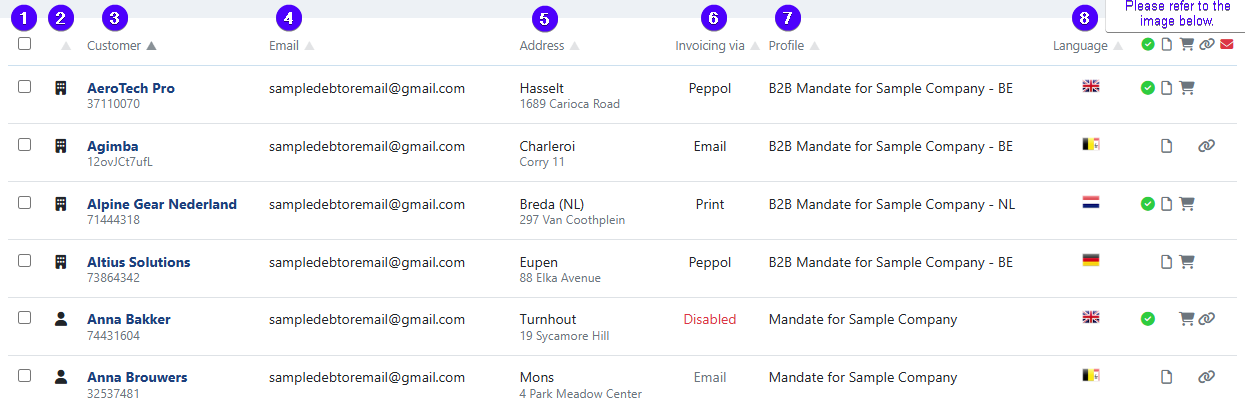Click the link chain icon for Anna Brouwers

pyautogui.click(x=1206, y=377)
